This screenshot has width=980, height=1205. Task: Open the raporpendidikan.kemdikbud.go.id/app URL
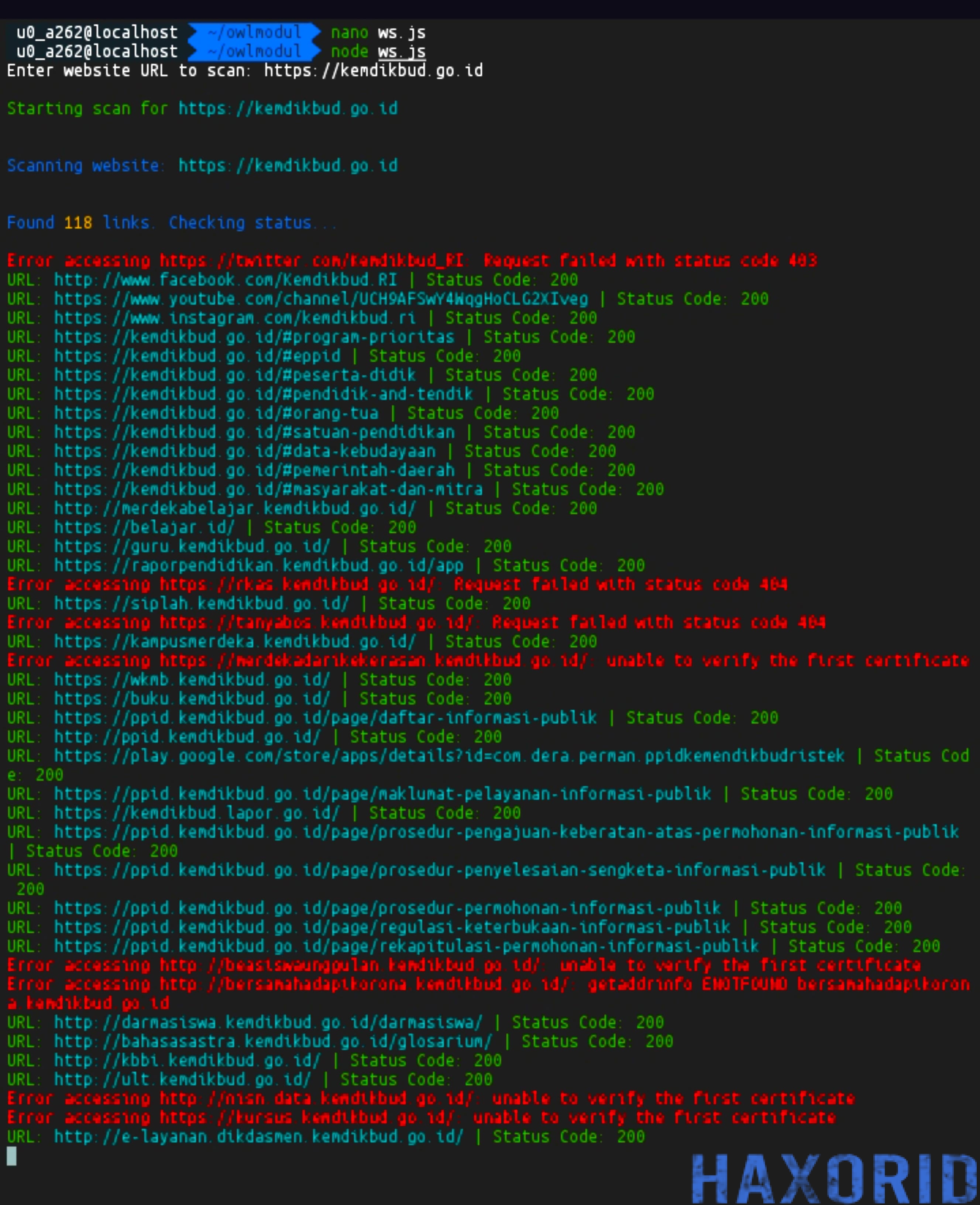(258, 566)
